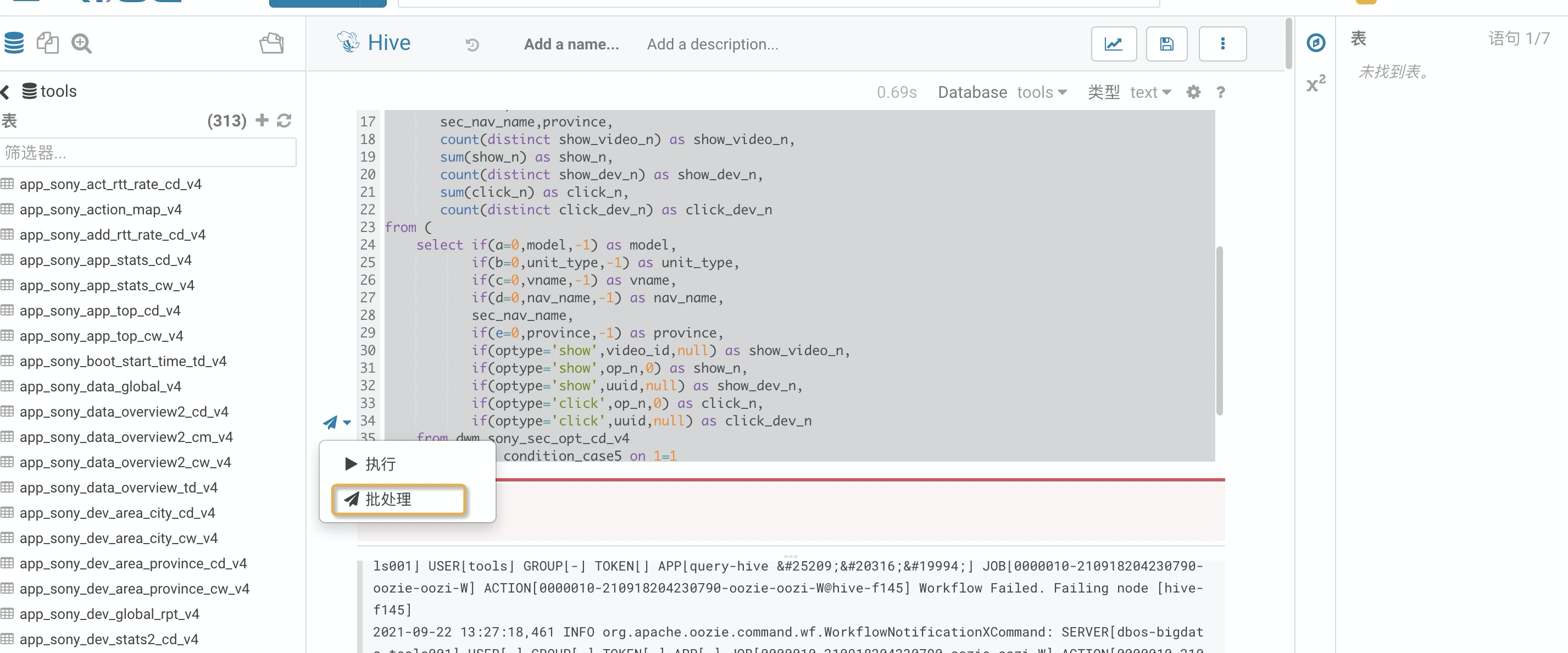Image resolution: width=1568 pixels, height=653 pixels.
Task: Toggle the left panel collapse arrow
Action: (x=7, y=91)
